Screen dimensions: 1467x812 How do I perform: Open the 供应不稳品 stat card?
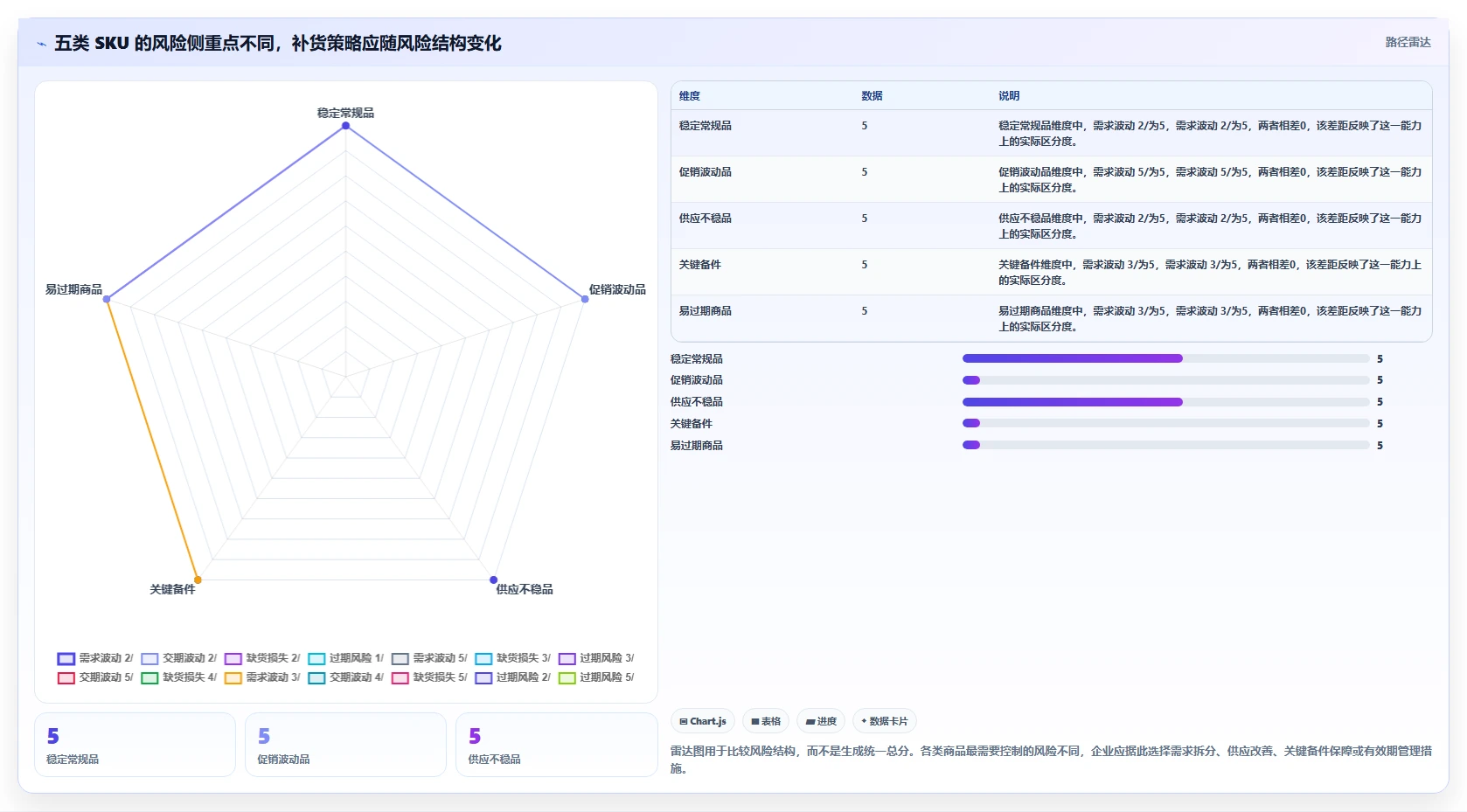click(x=557, y=745)
